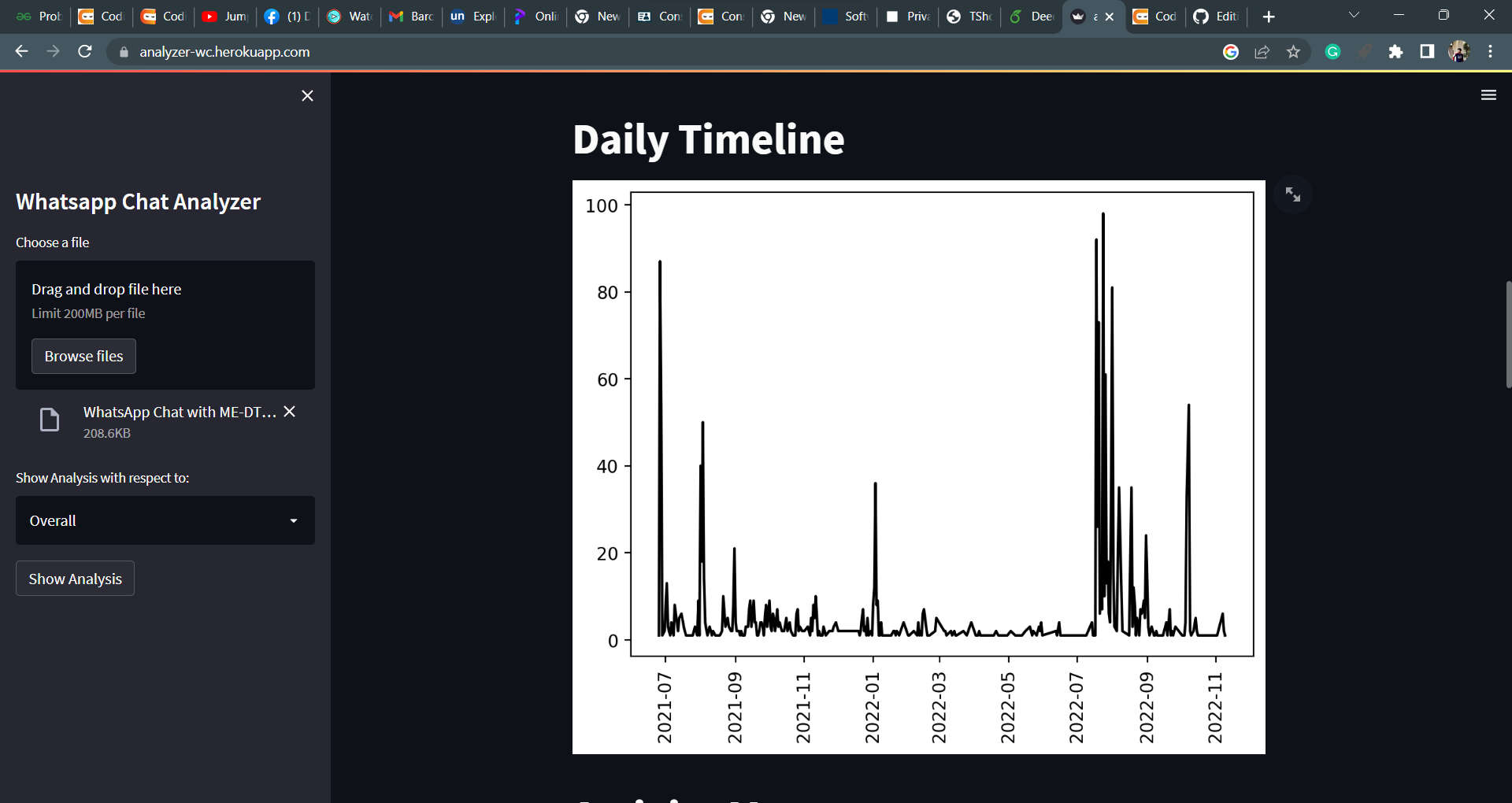Remove the uploaded WhatsApp Chat file
Screen dimensions: 1512x803
point(290,412)
